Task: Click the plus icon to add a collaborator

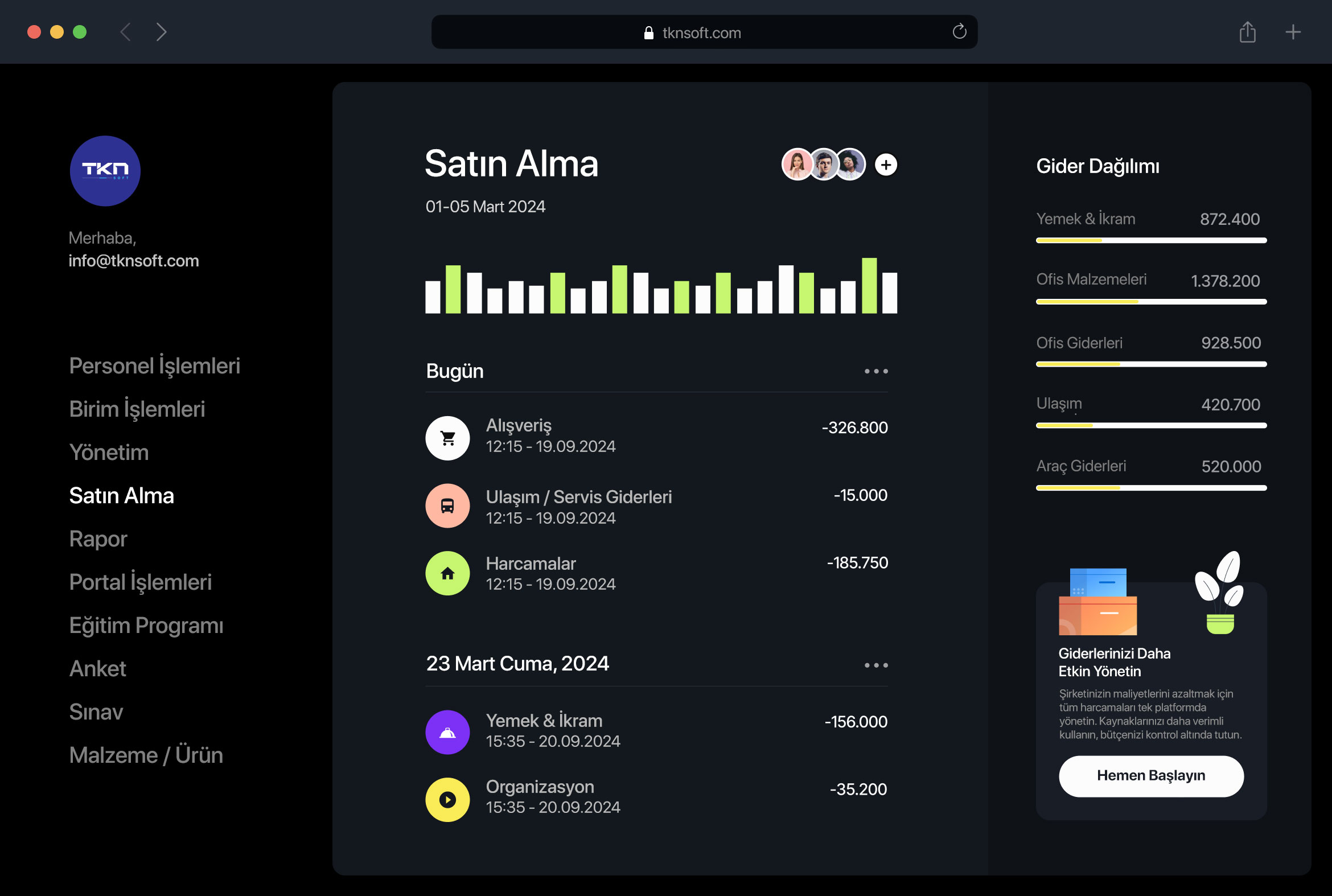Action: [886, 164]
